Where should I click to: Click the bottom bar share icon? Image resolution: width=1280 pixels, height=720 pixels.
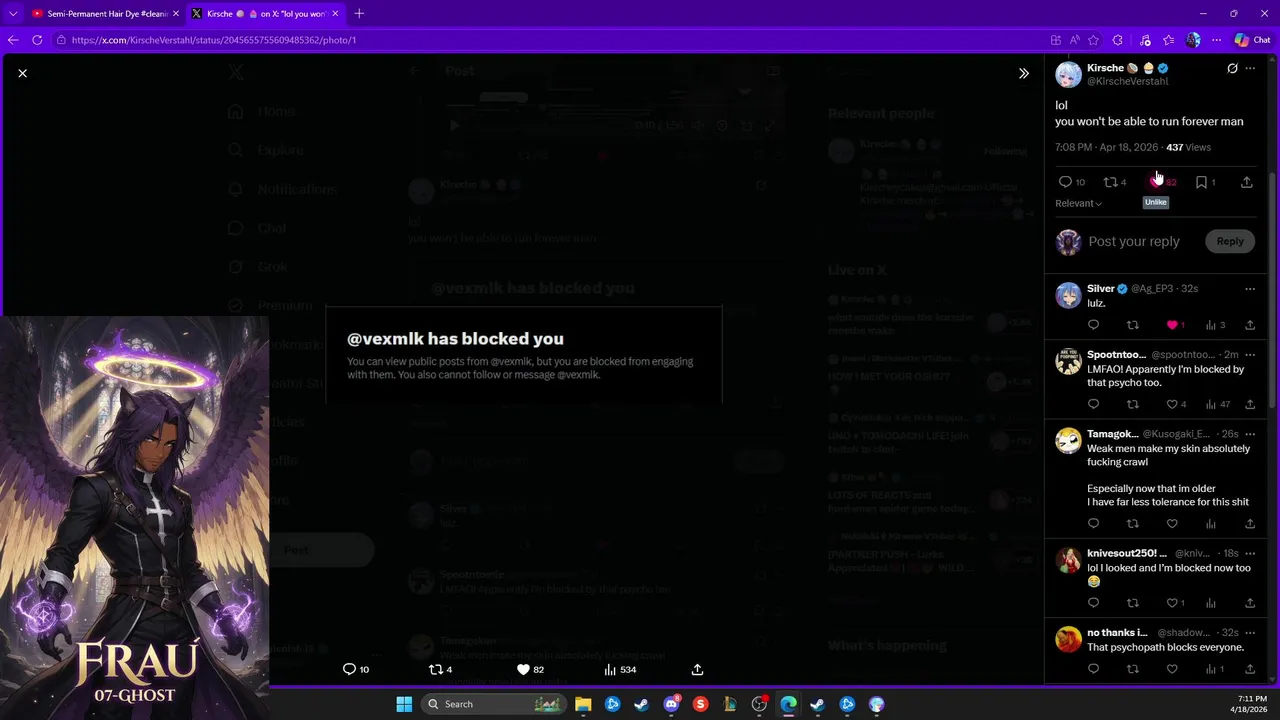[x=697, y=669]
